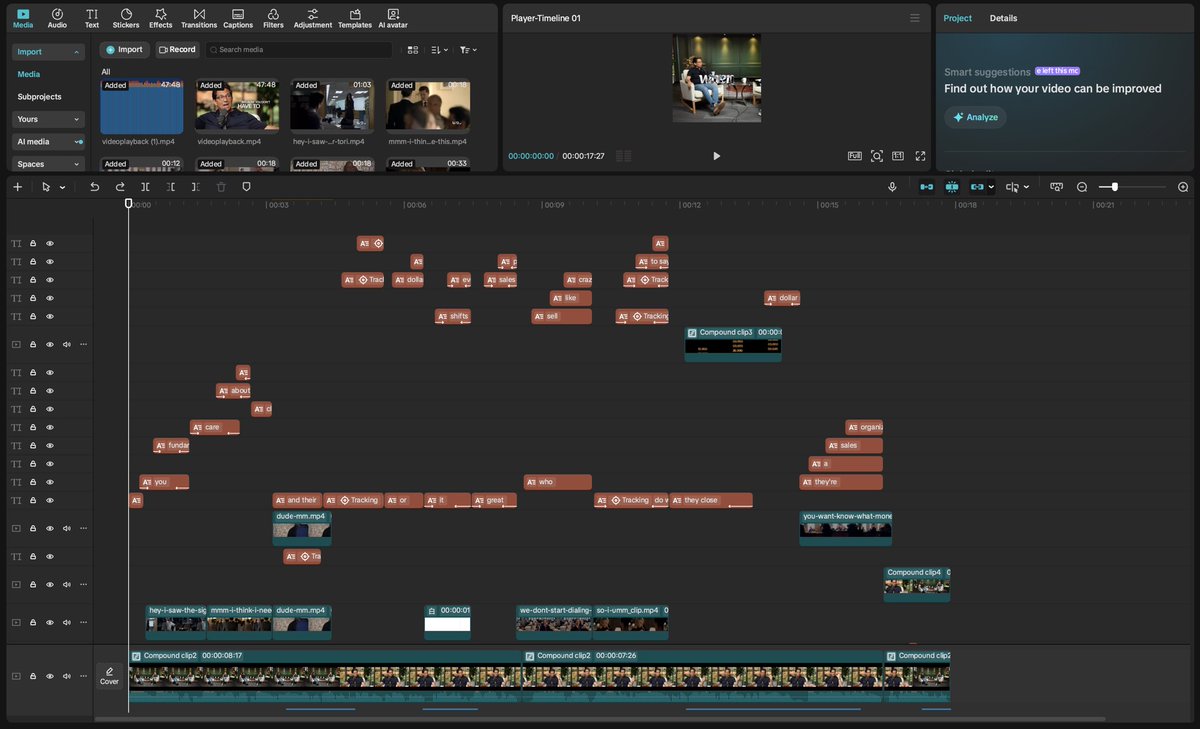Open the media filter dropdown
Image resolution: width=1200 pixels, height=729 pixels.
[x=468, y=49]
